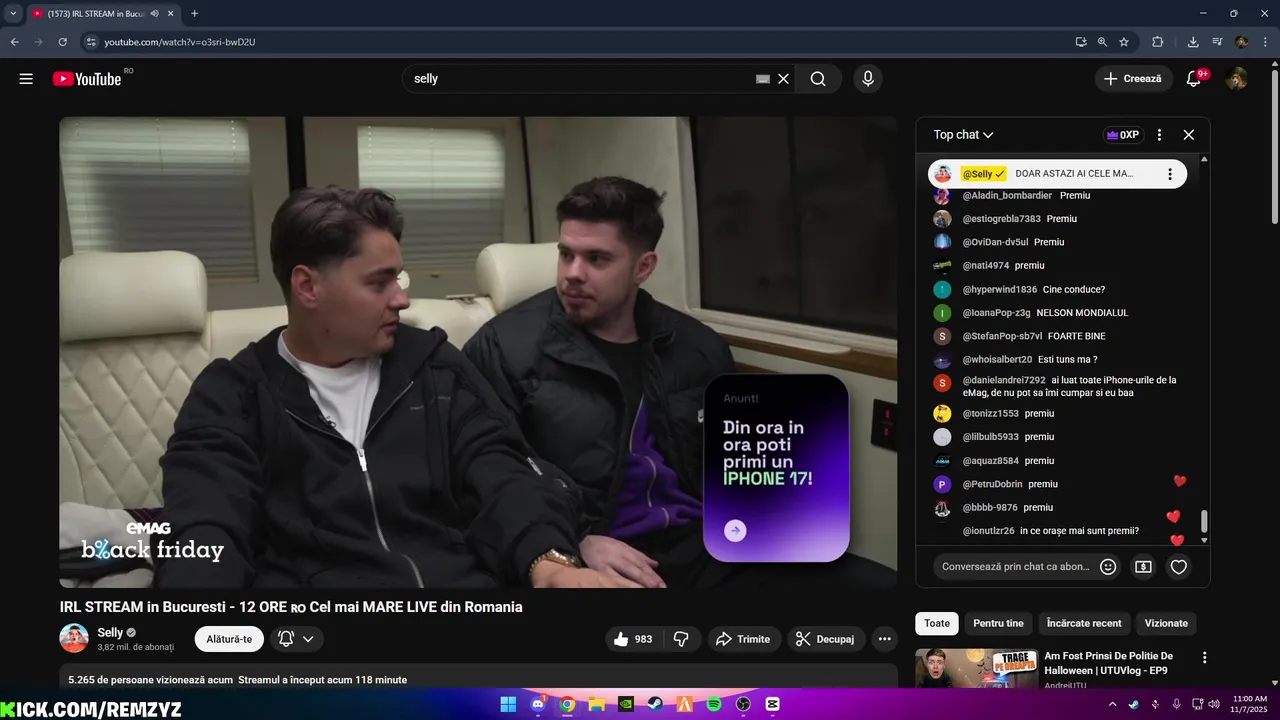The height and width of the screenshot is (720, 1280).
Task: Open Chrome three-dot menu
Action: (1264, 42)
